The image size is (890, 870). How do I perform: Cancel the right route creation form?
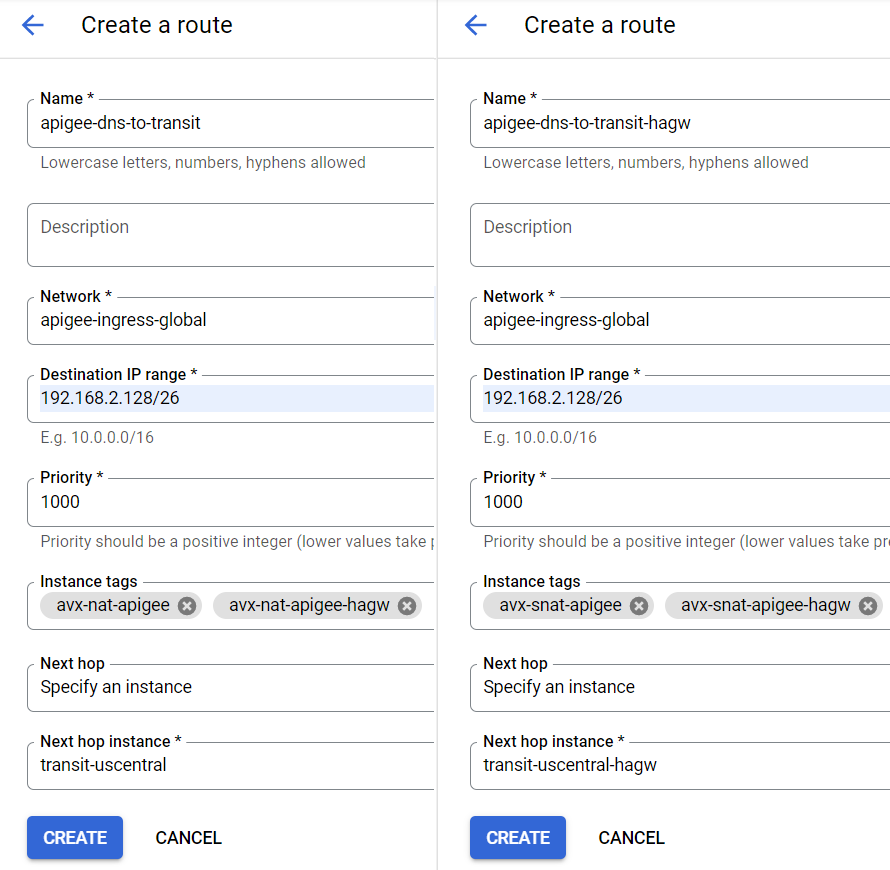[x=632, y=838]
